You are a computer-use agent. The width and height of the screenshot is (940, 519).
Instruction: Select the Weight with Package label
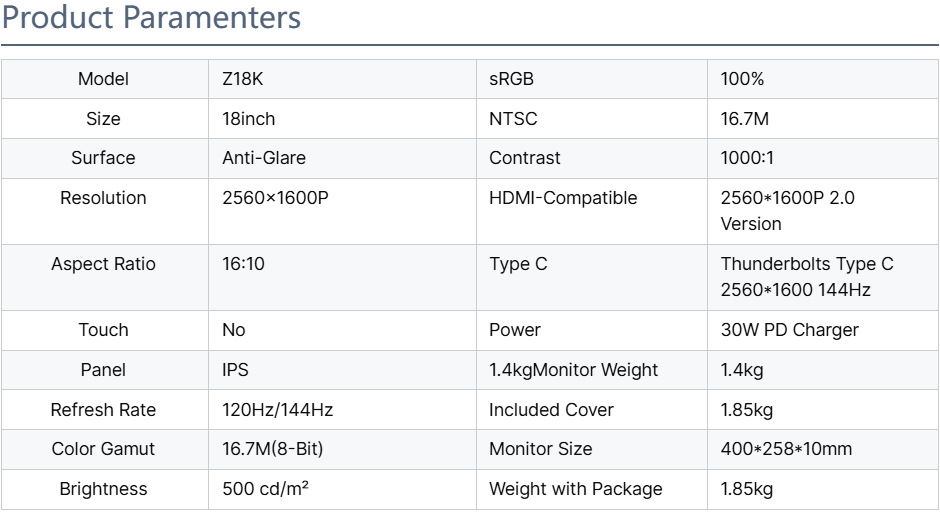(575, 489)
